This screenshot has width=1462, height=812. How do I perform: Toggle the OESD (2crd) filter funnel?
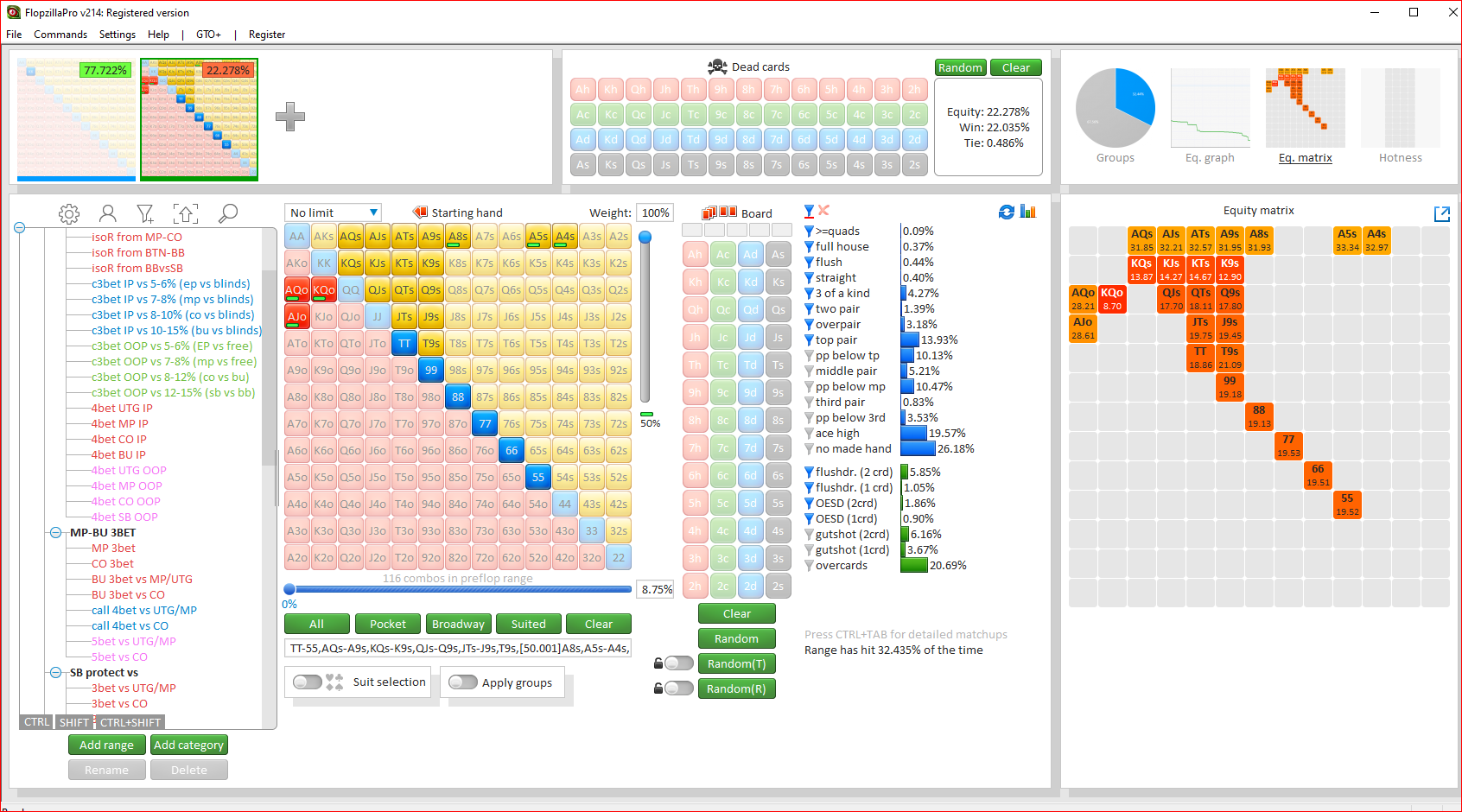[x=809, y=504]
